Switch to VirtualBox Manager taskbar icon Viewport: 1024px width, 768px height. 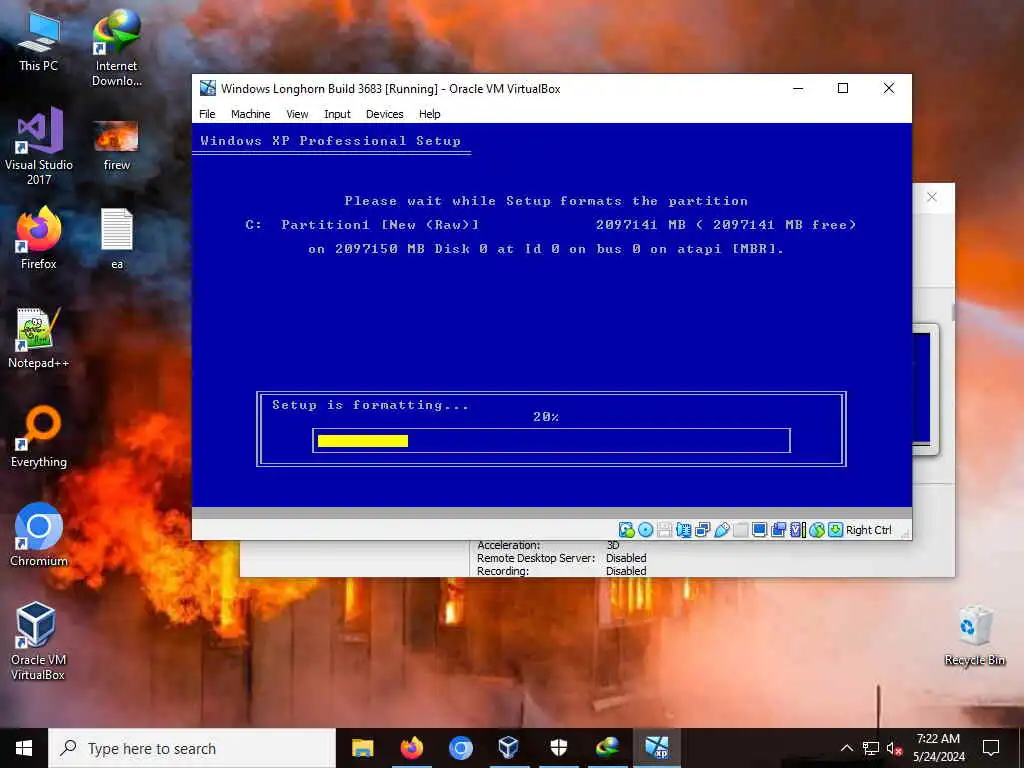pyautogui.click(x=509, y=748)
